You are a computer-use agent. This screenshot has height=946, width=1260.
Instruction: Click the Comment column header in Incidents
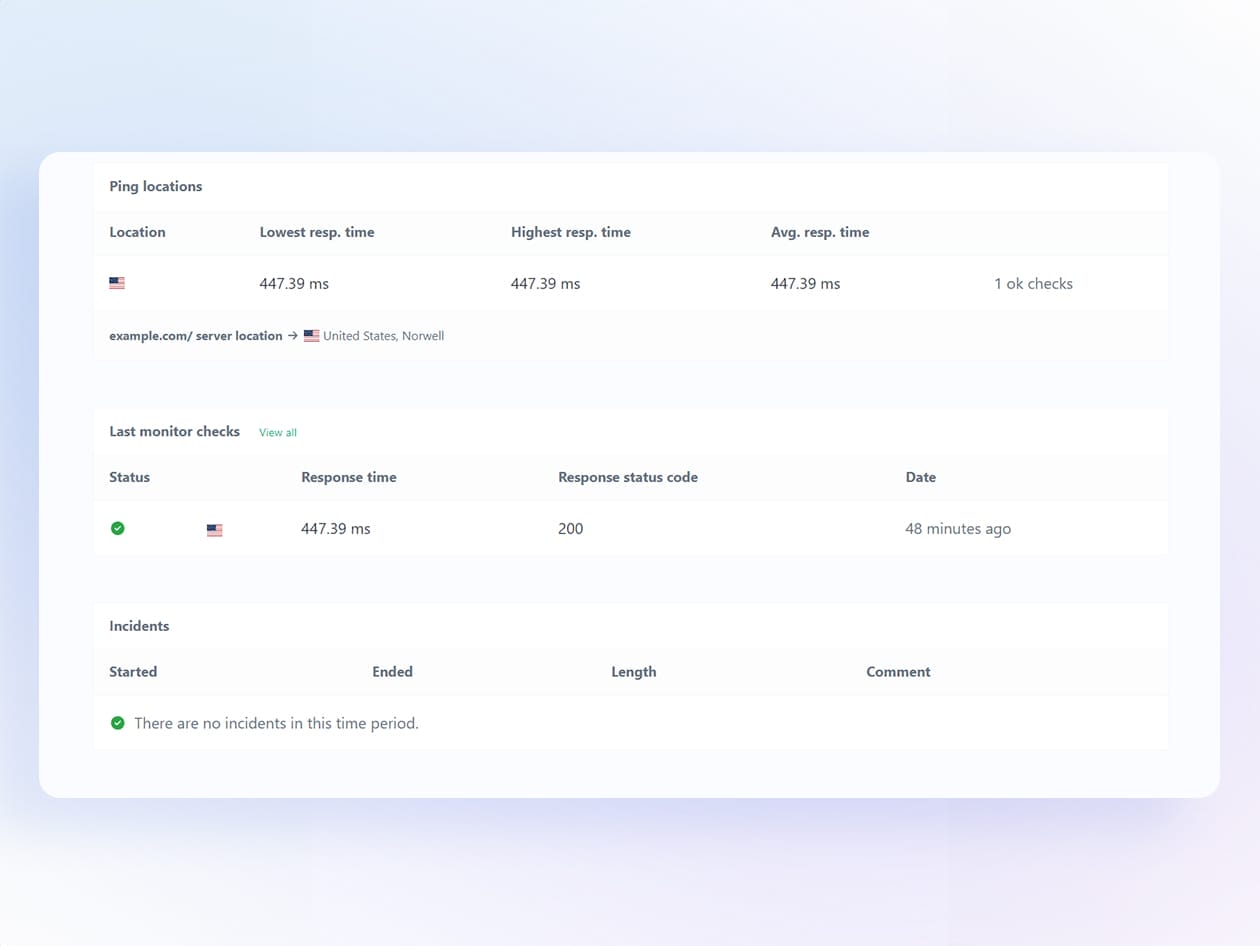click(898, 672)
